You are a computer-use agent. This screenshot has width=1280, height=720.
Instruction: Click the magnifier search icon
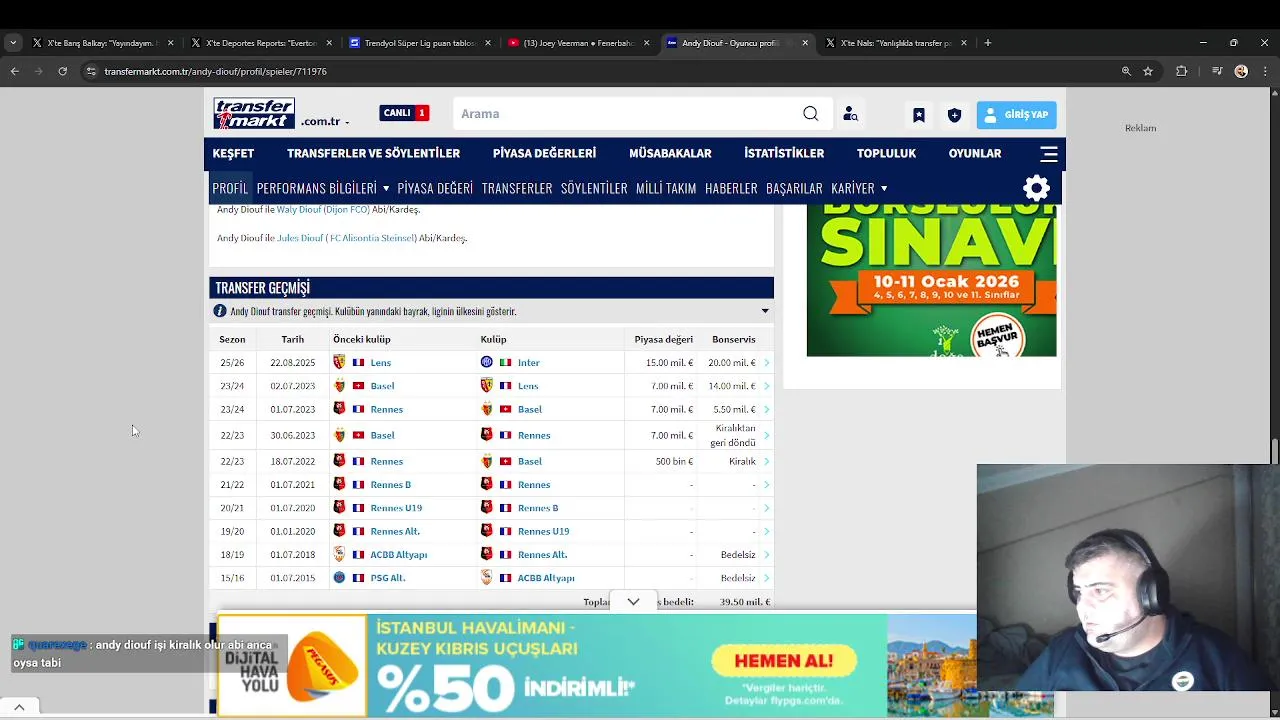(x=811, y=114)
